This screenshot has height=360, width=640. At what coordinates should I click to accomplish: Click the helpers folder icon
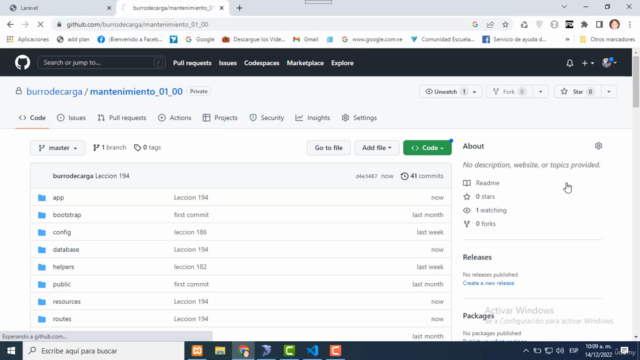coord(42,267)
